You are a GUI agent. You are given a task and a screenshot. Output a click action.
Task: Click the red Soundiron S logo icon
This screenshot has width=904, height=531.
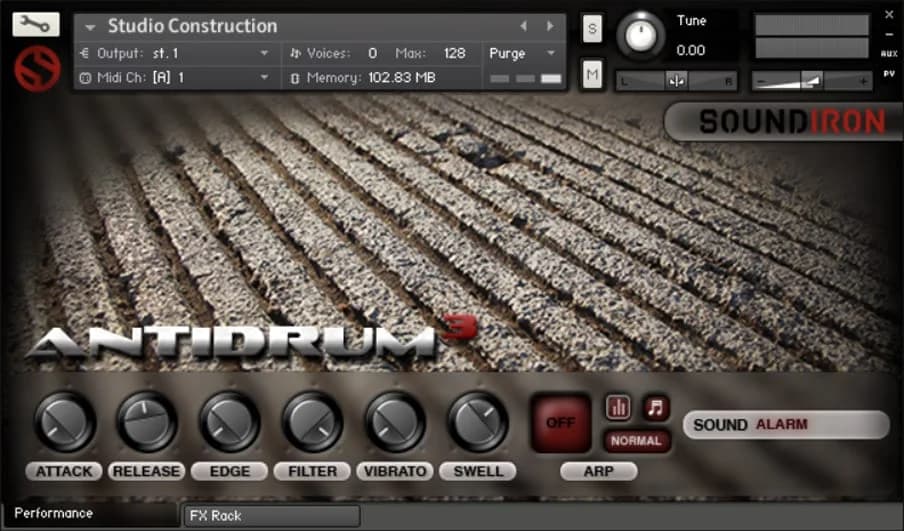tap(37, 69)
